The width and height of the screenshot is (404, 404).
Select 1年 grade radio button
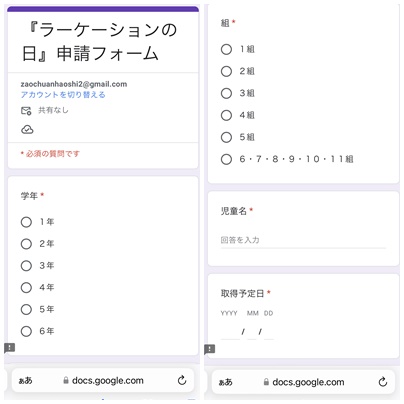[26, 222]
